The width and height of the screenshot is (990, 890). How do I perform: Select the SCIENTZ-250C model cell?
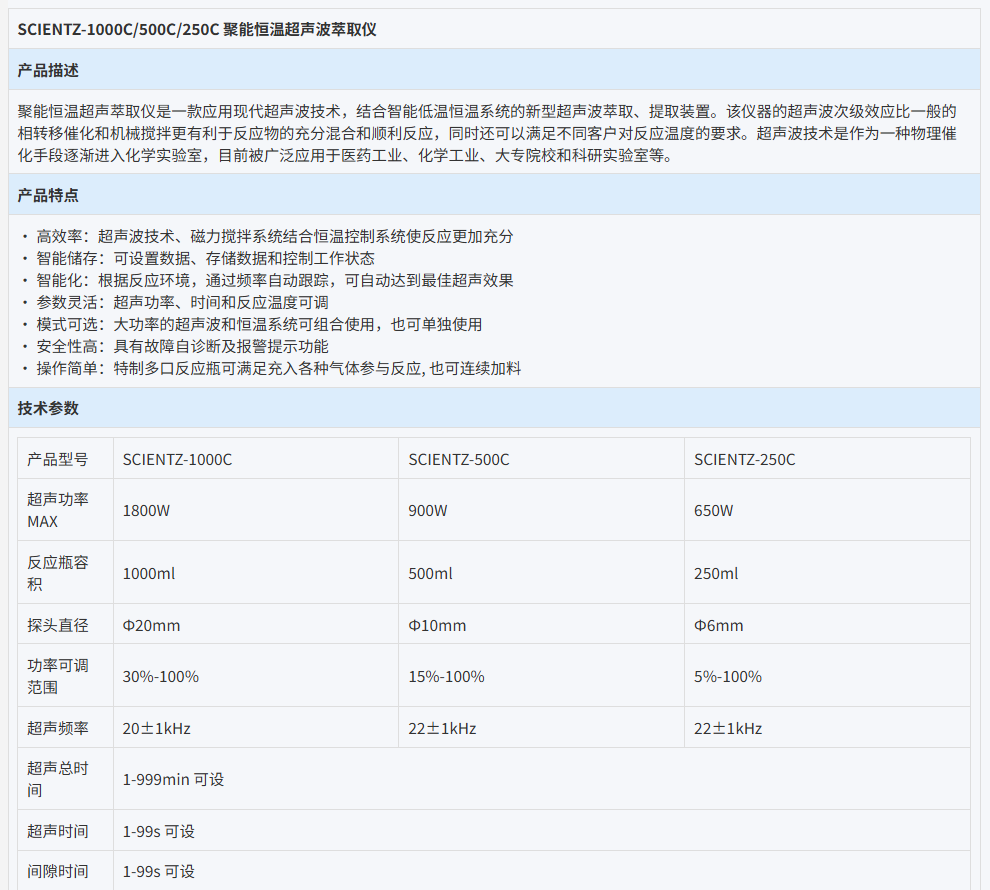click(x=745, y=460)
